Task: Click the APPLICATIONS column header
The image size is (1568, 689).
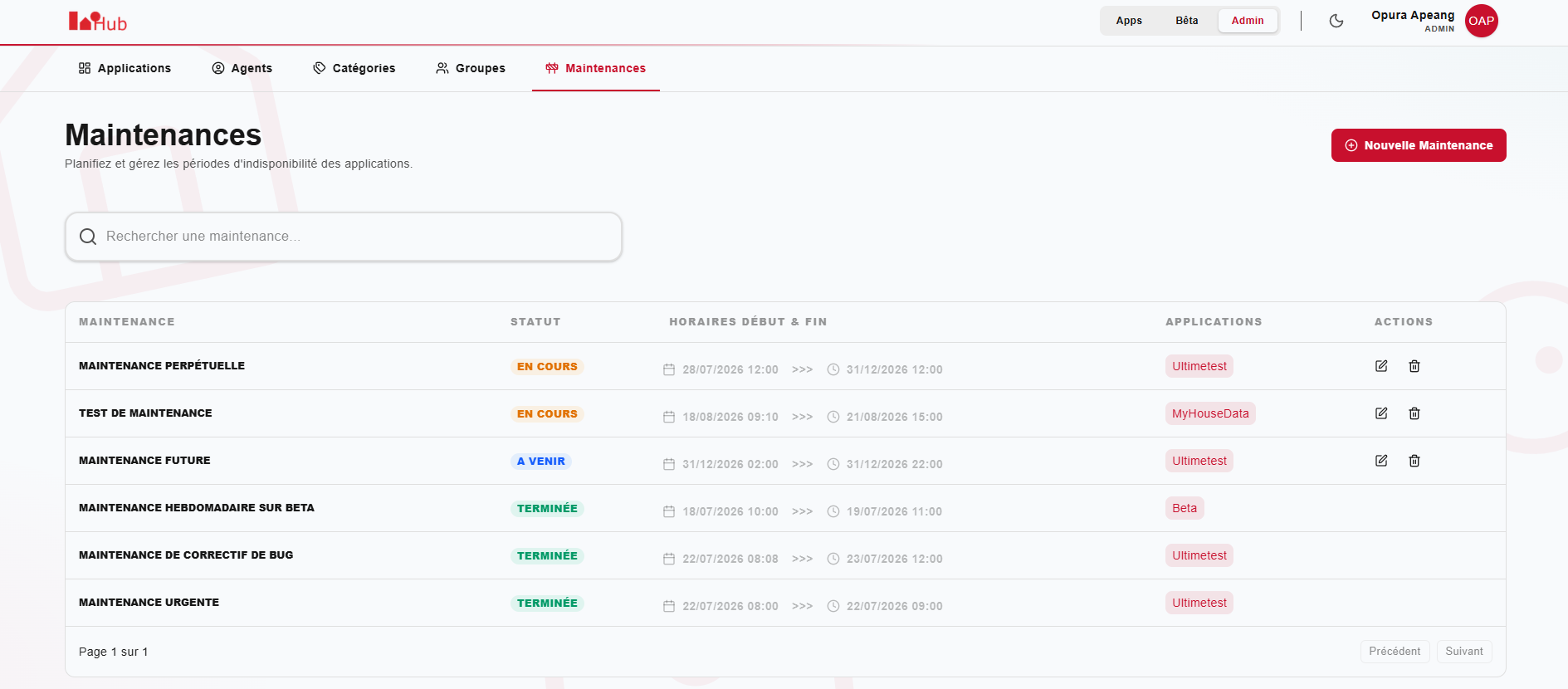Action: click(x=1214, y=322)
